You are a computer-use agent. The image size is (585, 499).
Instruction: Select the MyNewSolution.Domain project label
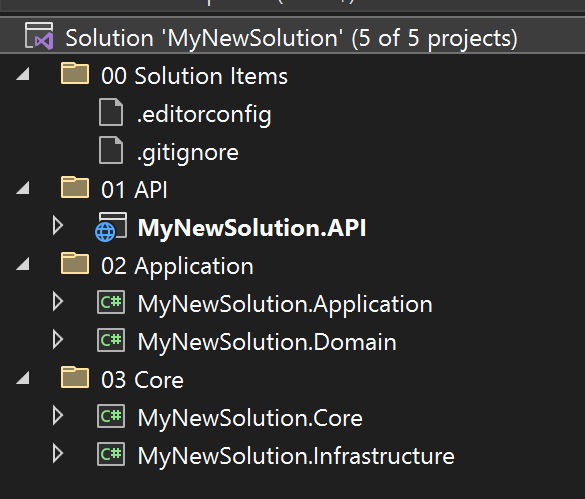tap(267, 341)
